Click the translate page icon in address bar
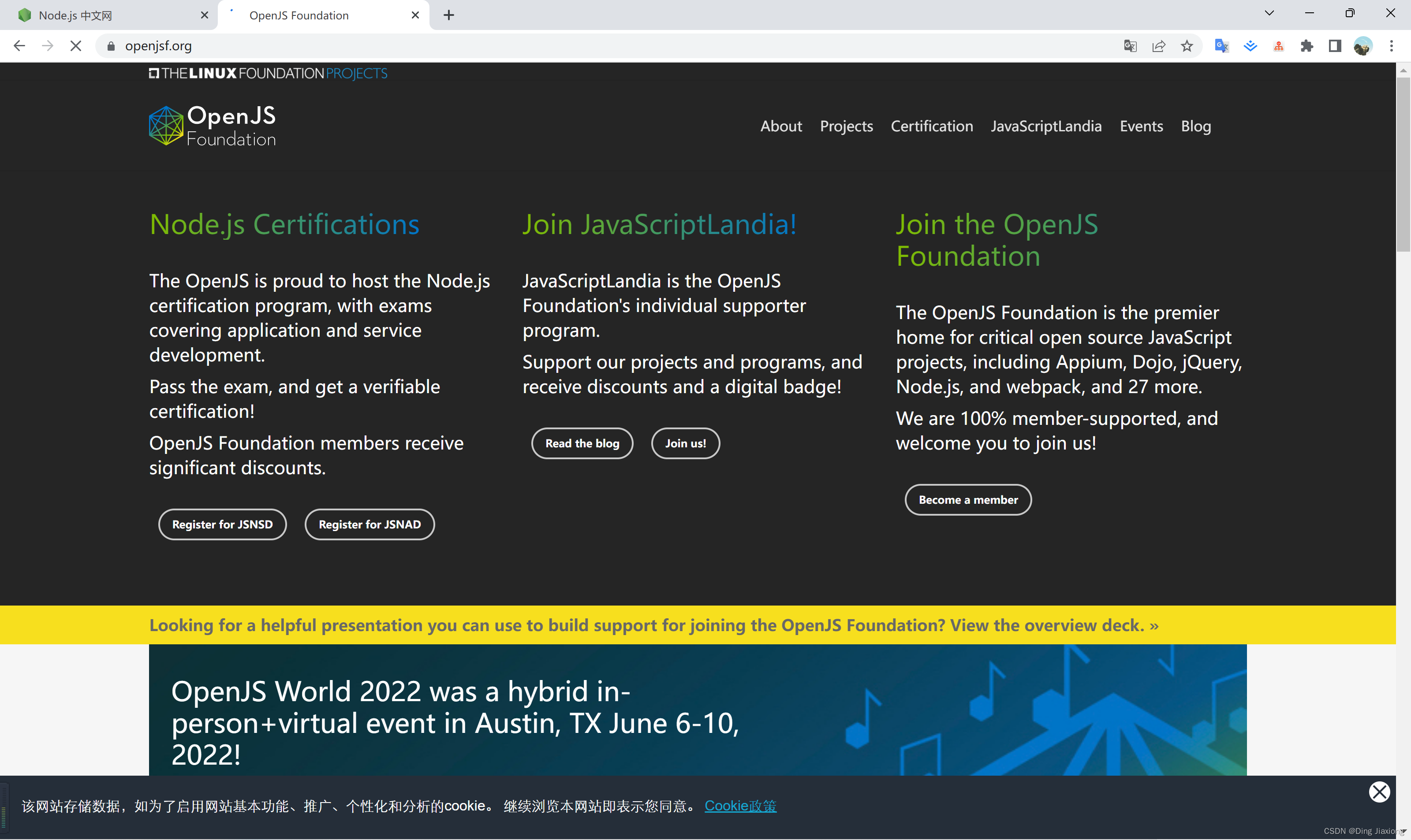This screenshot has width=1411, height=840. [1130, 46]
